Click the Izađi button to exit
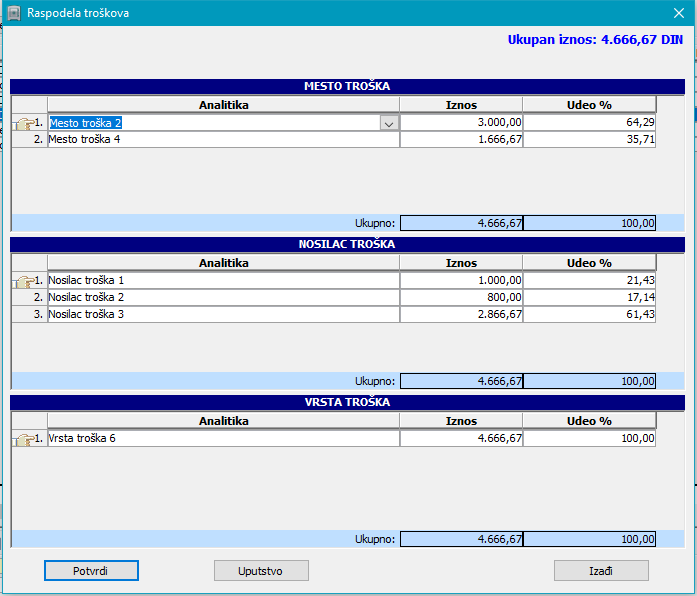 click(x=601, y=570)
